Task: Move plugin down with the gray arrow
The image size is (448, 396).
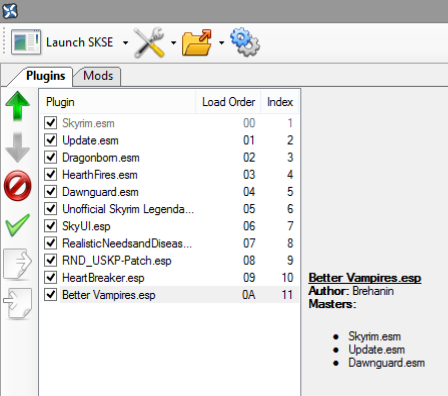Action: tap(18, 147)
